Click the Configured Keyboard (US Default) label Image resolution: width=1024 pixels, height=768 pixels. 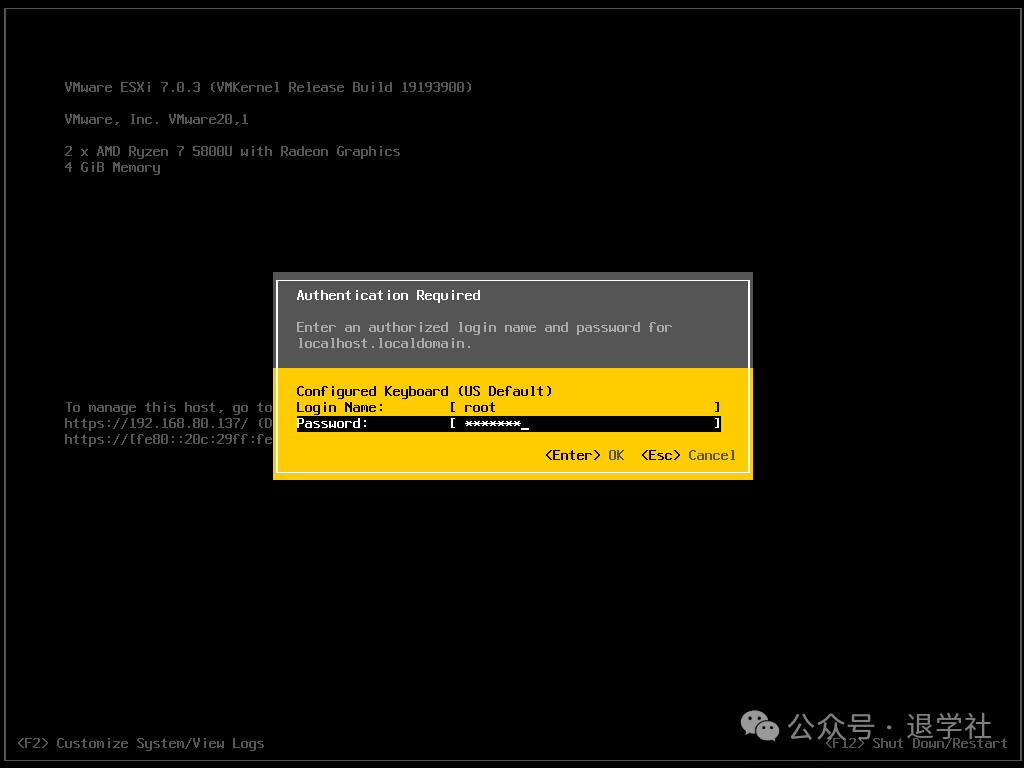(424, 391)
